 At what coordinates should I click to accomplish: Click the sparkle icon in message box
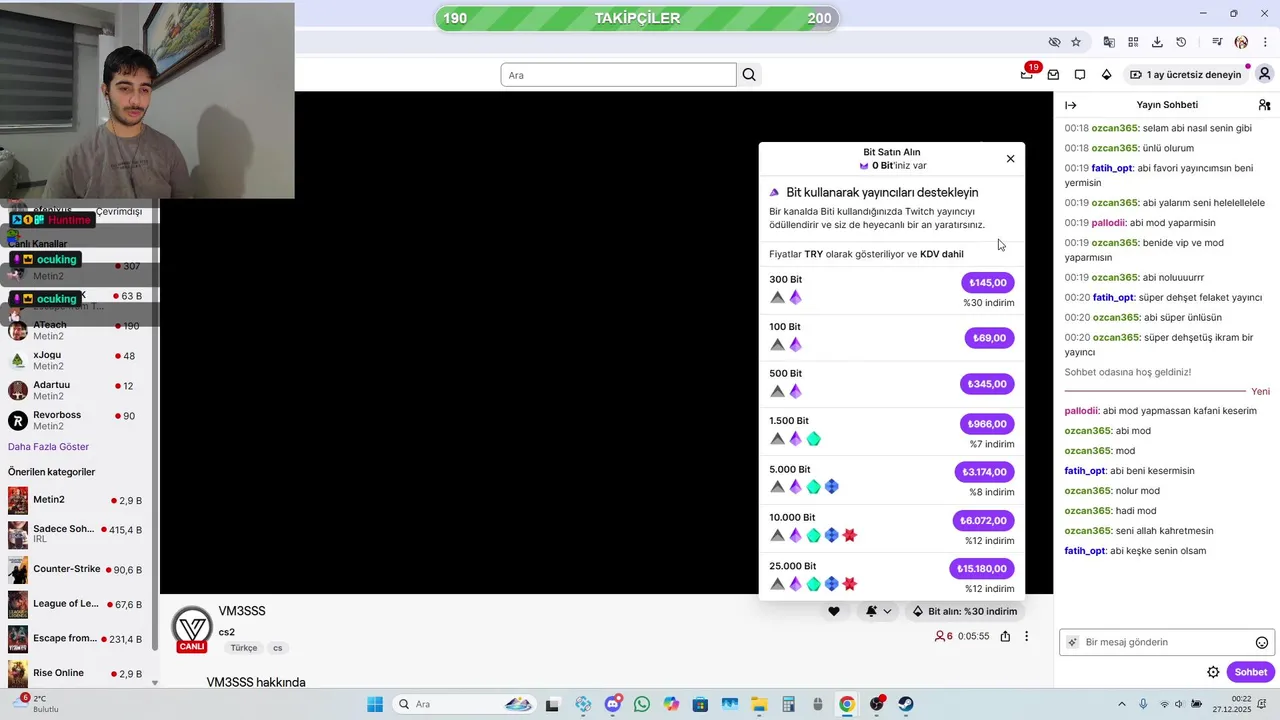coord(1072,642)
